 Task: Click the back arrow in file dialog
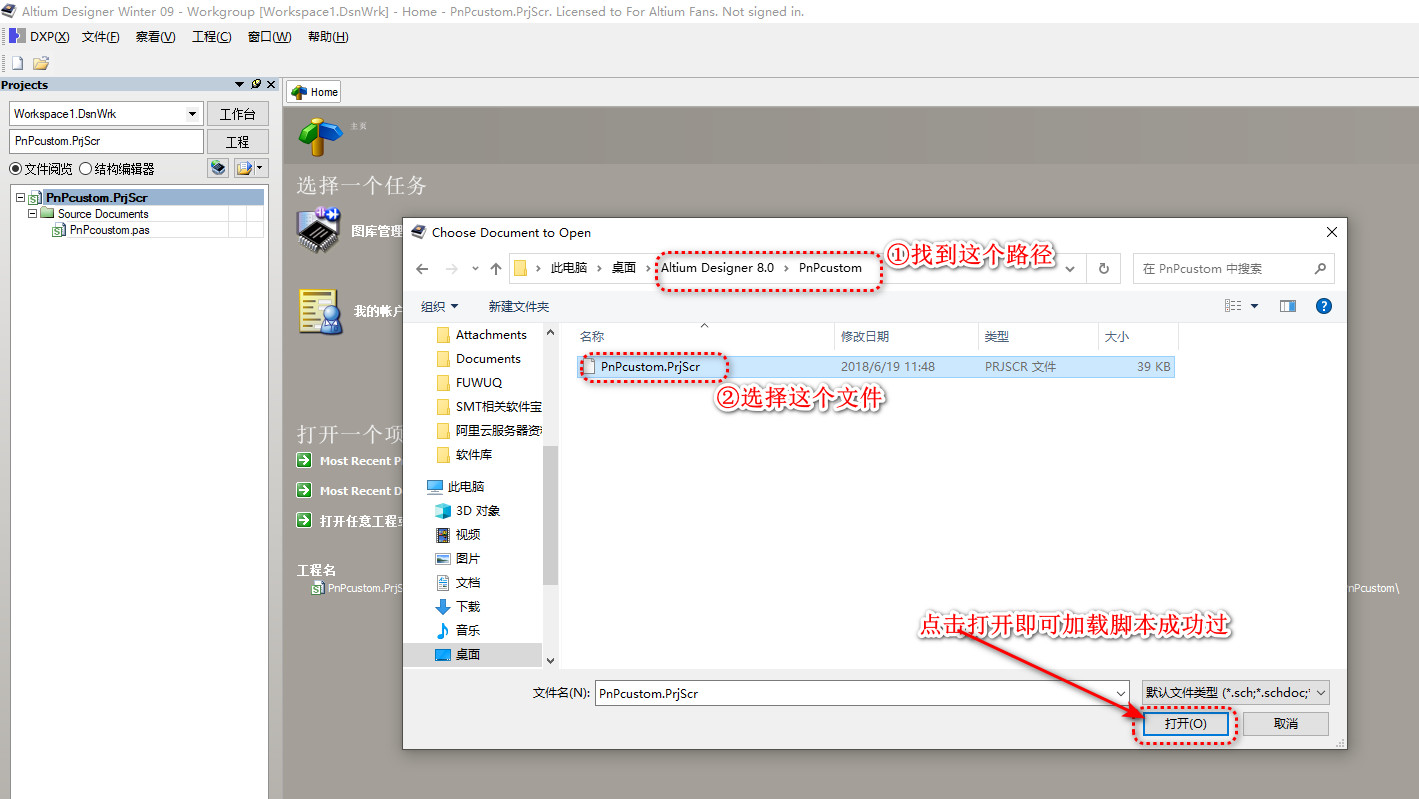tap(422, 268)
